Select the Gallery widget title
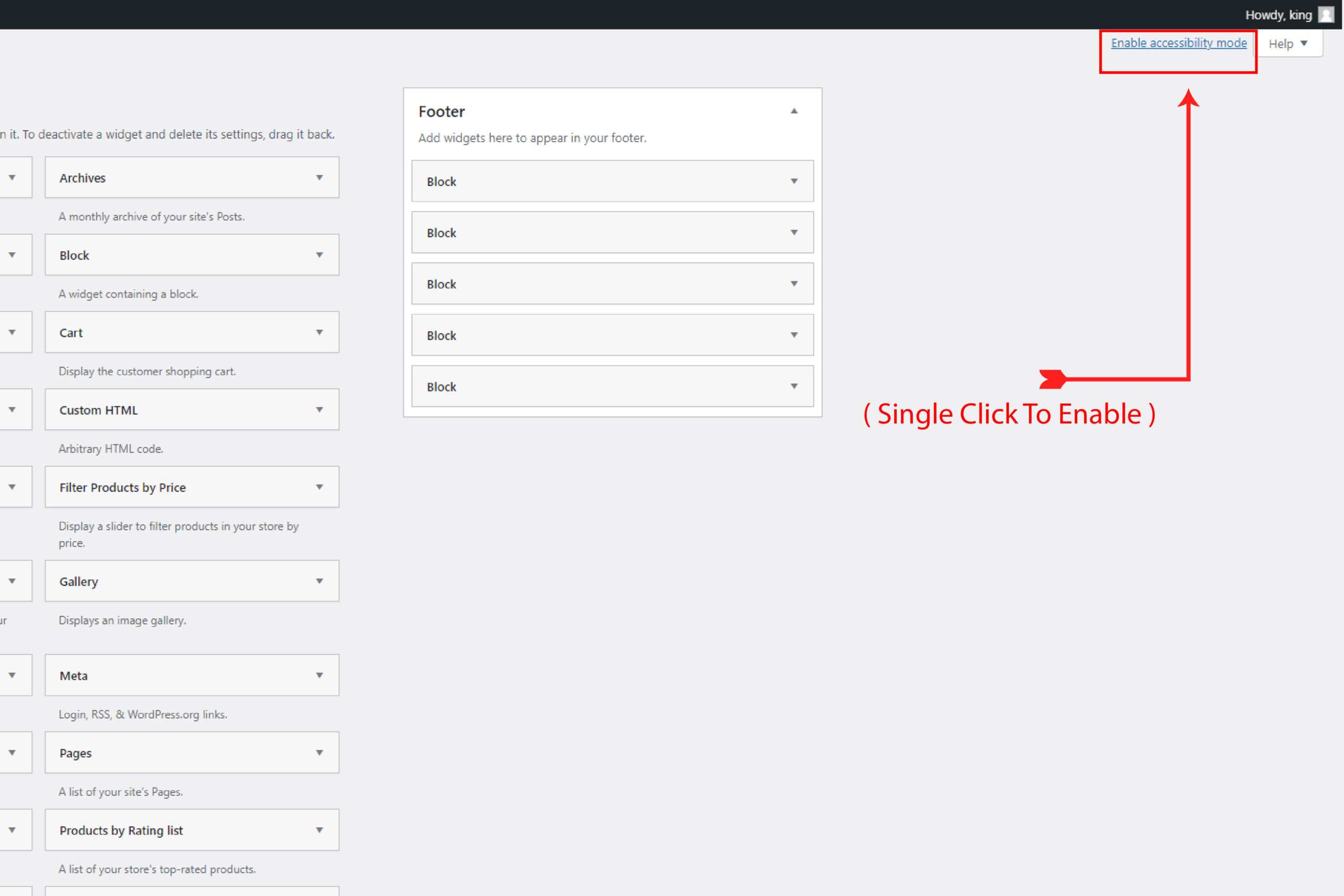Screen dimensions: 1344x896 pyautogui.click(x=79, y=582)
